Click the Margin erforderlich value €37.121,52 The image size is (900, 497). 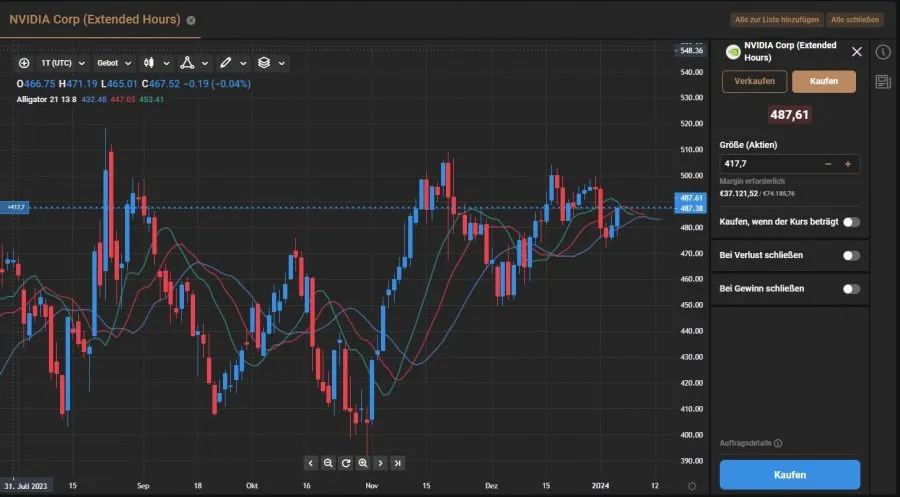(x=738, y=194)
